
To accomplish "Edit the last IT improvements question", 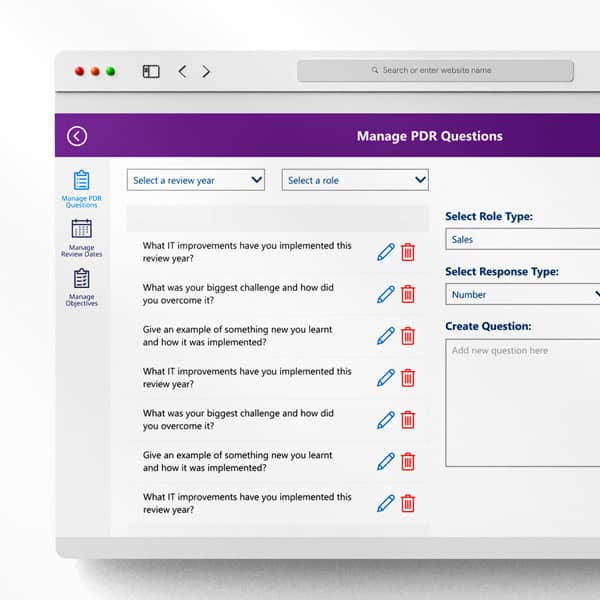I will click(385, 503).
